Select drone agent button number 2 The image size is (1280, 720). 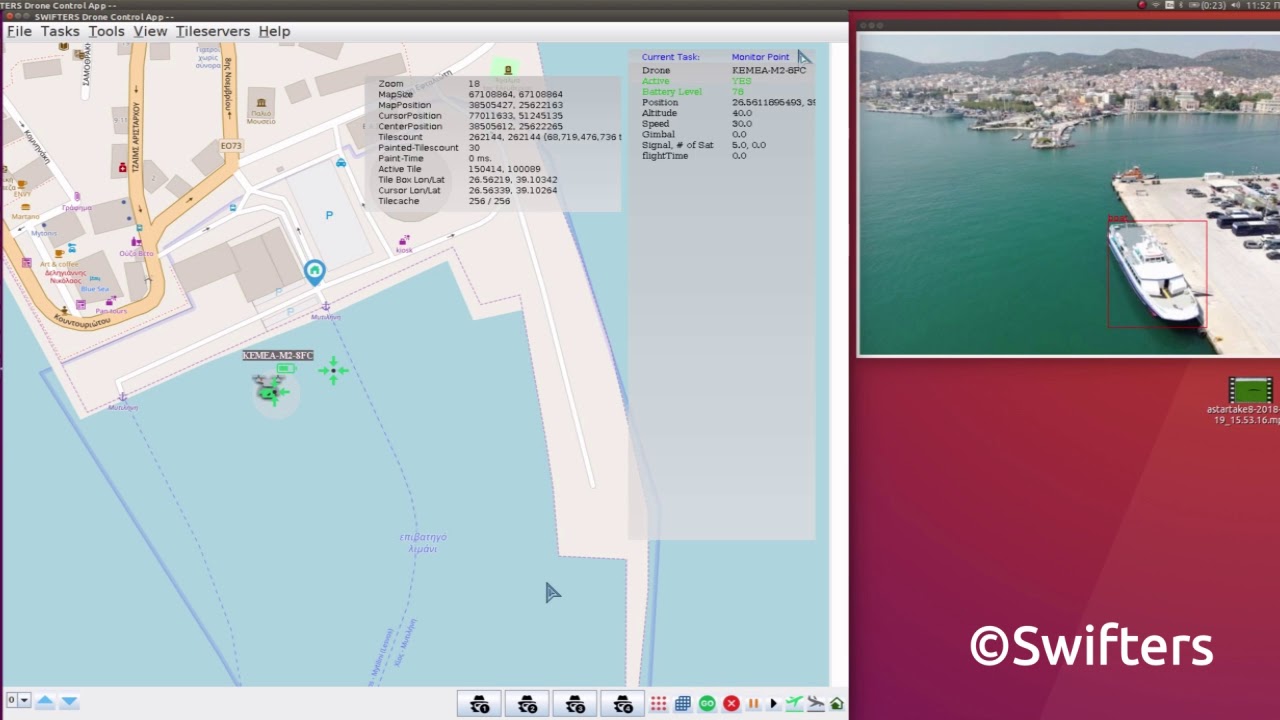coord(527,703)
